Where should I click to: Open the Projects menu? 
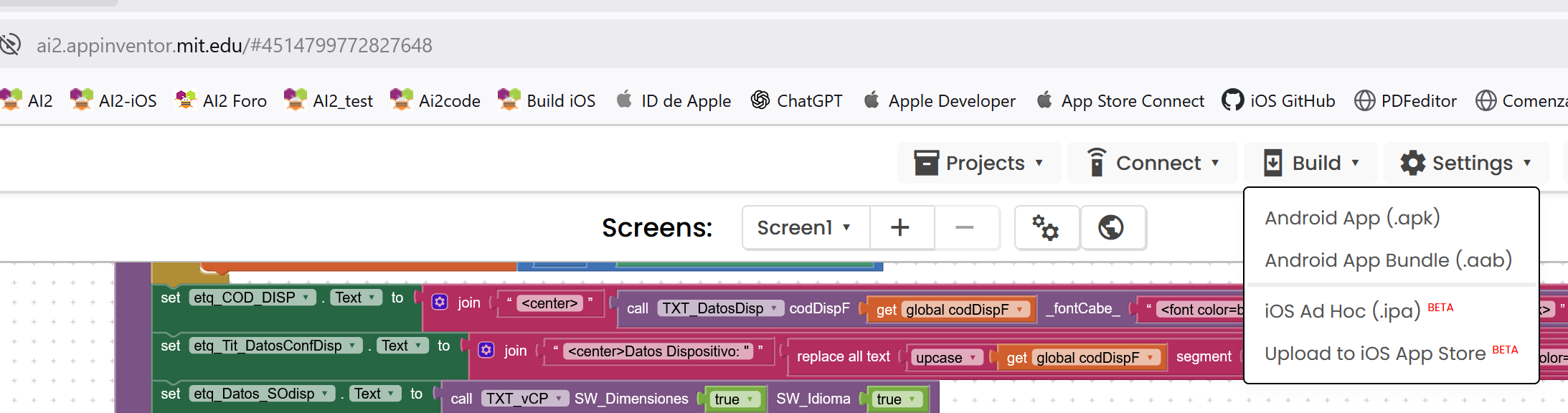coord(978,163)
